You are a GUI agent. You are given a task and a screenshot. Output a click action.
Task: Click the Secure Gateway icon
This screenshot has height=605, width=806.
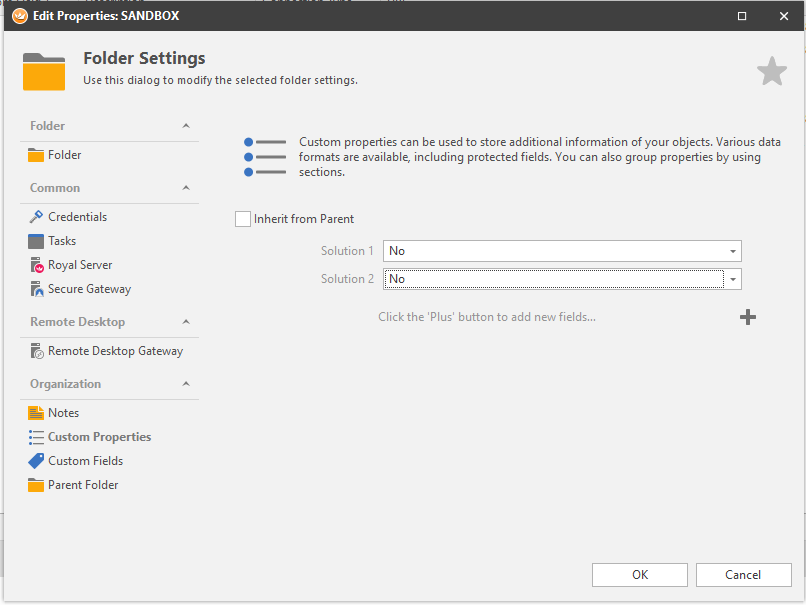[x=36, y=289]
